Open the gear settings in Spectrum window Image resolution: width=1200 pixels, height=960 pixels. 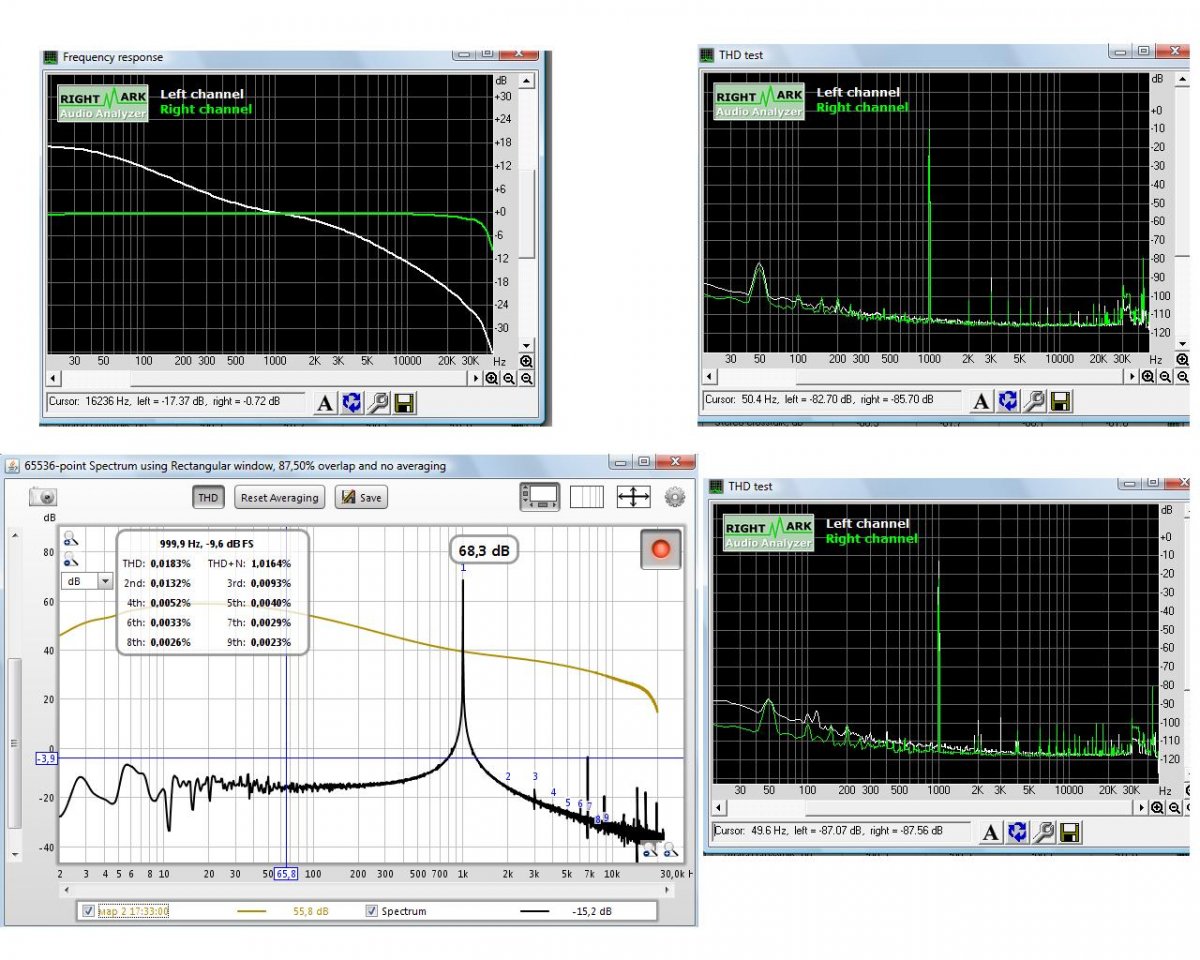pyautogui.click(x=675, y=496)
